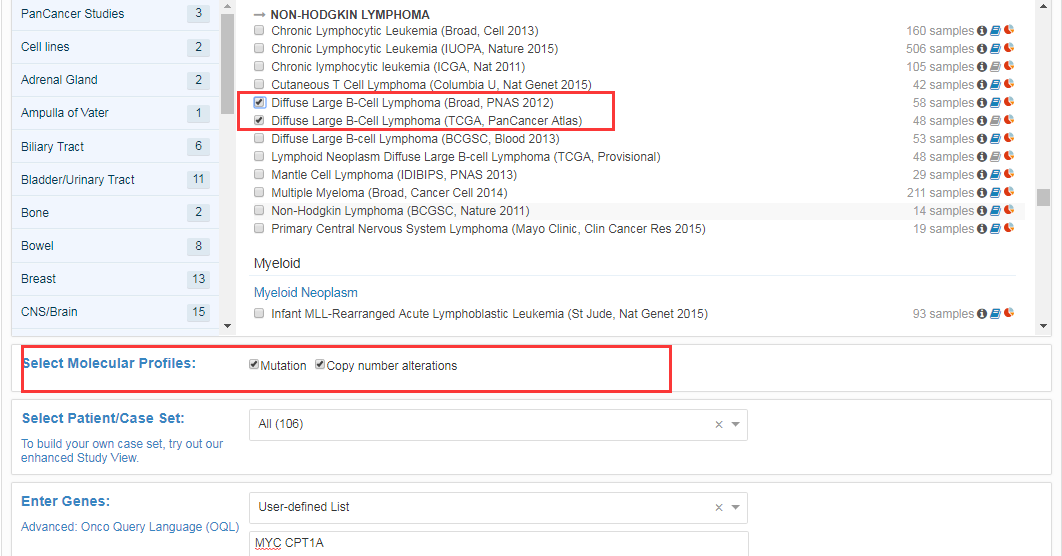Image resolution: width=1062 pixels, height=556 pixels.
Task: Clear the All (106) case set selection
Action: pyautogui.click(x=718, y=424)
